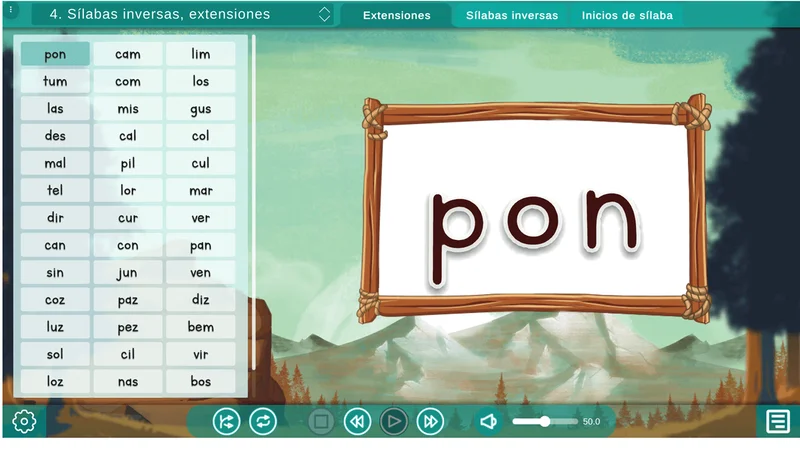Pick the syllable 'mal'
Image resolution: width=800 pixels, height=450 pixels.
(x=55, y=163)
